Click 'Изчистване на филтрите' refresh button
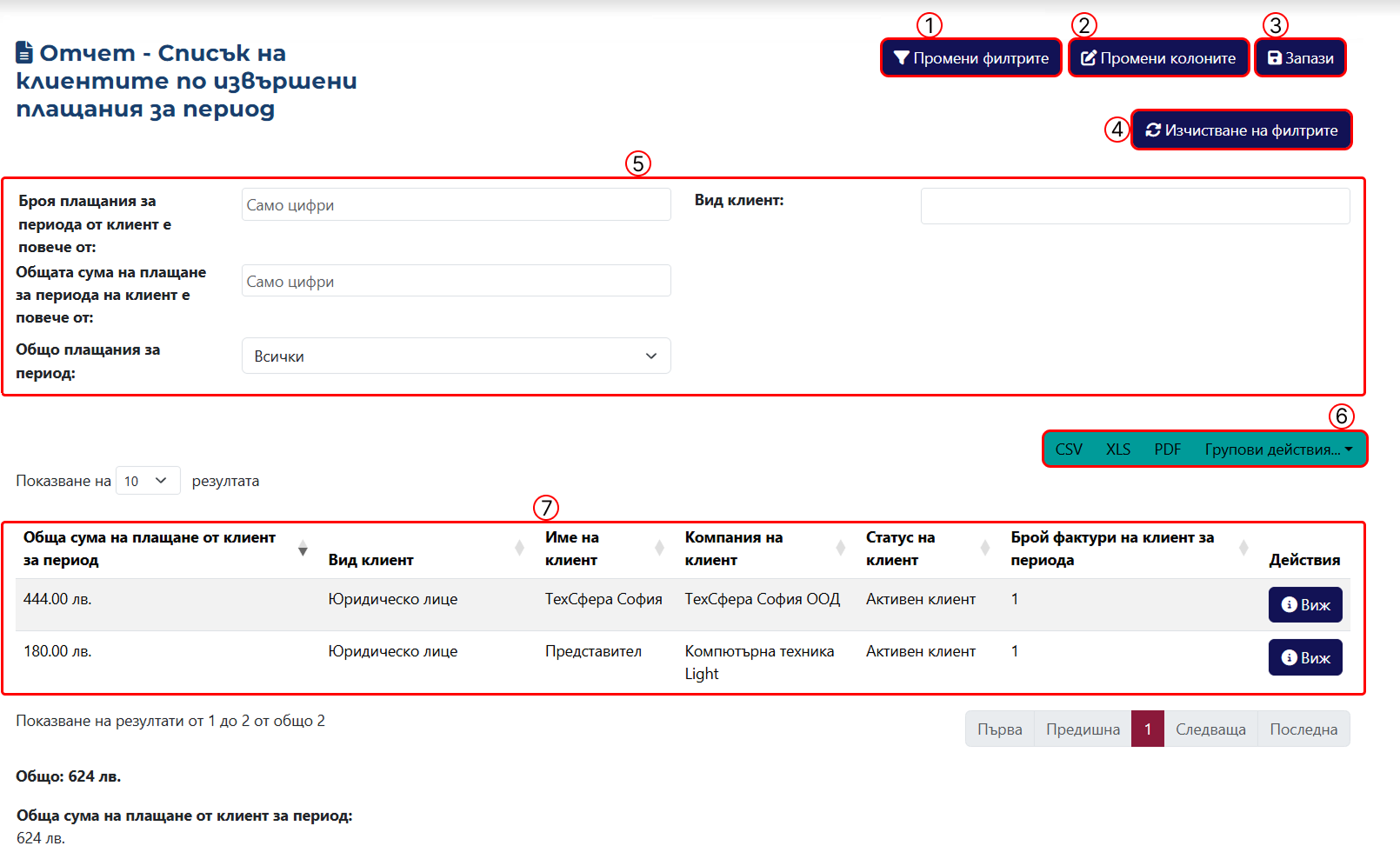This screenshot has width=1400, height=859. pos(1242,130)
